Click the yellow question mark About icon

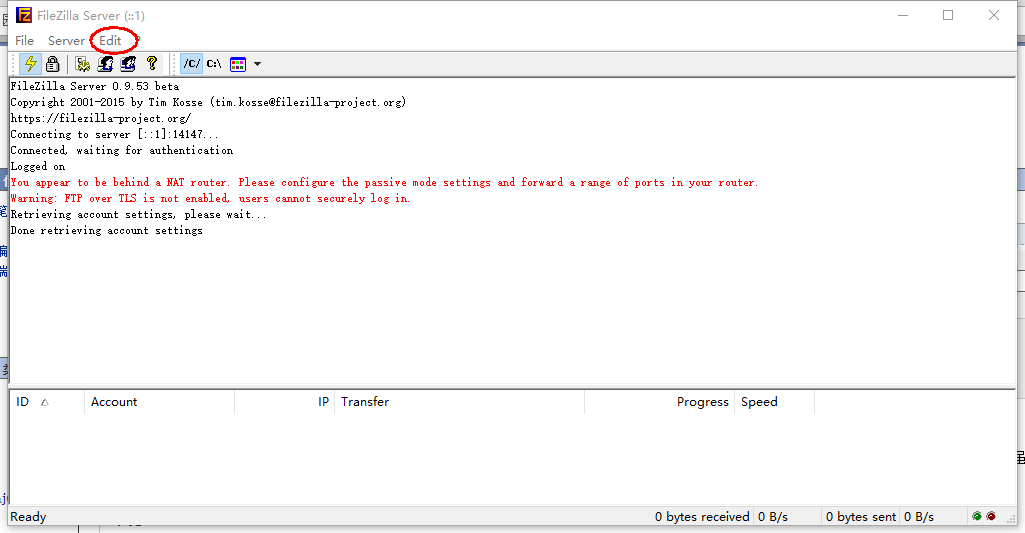(x=152, y=63)
